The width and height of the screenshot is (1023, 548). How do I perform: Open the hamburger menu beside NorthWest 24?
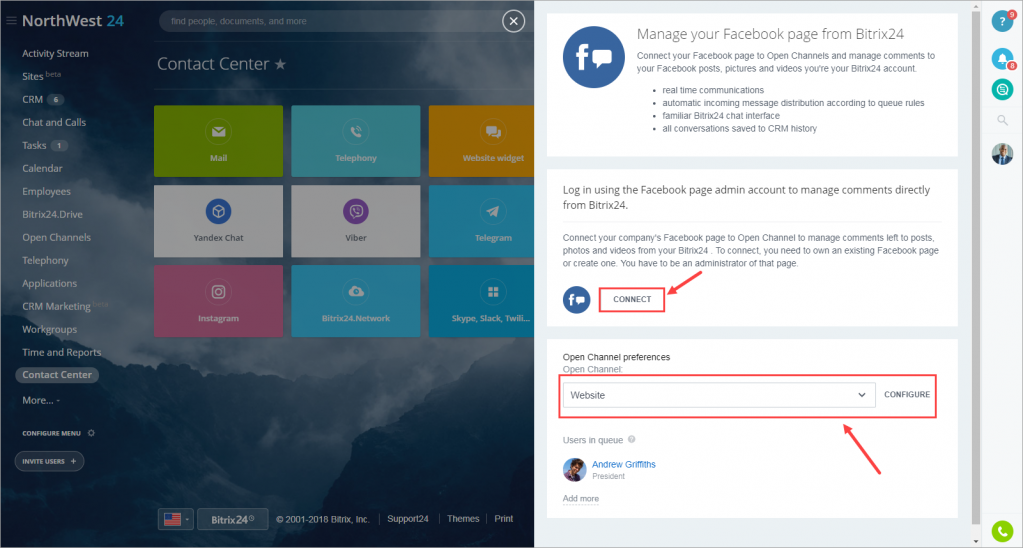point(11,21)
